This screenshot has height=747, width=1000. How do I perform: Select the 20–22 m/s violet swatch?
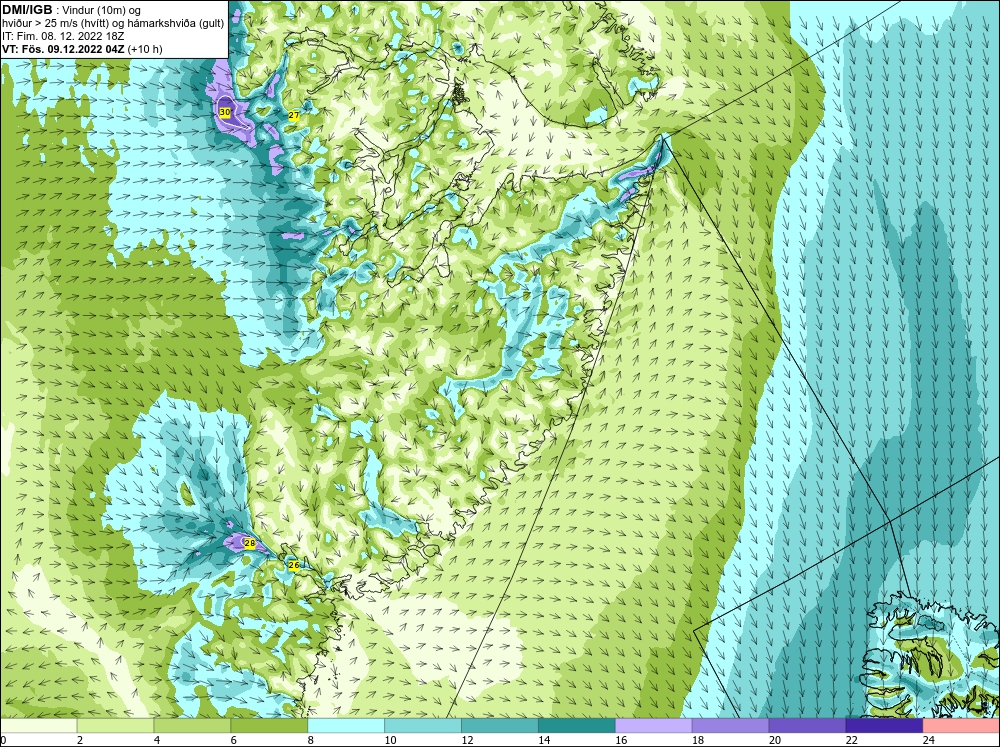coord(807,726)
